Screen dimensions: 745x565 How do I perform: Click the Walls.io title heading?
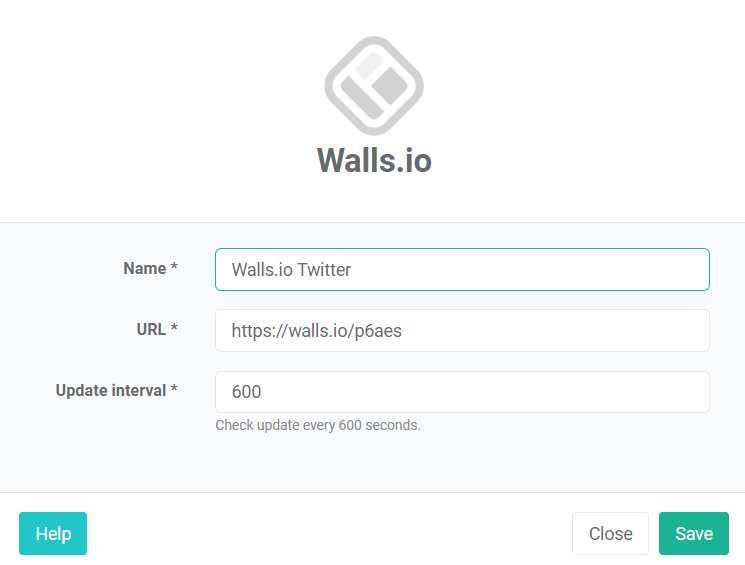pos(374,160)
